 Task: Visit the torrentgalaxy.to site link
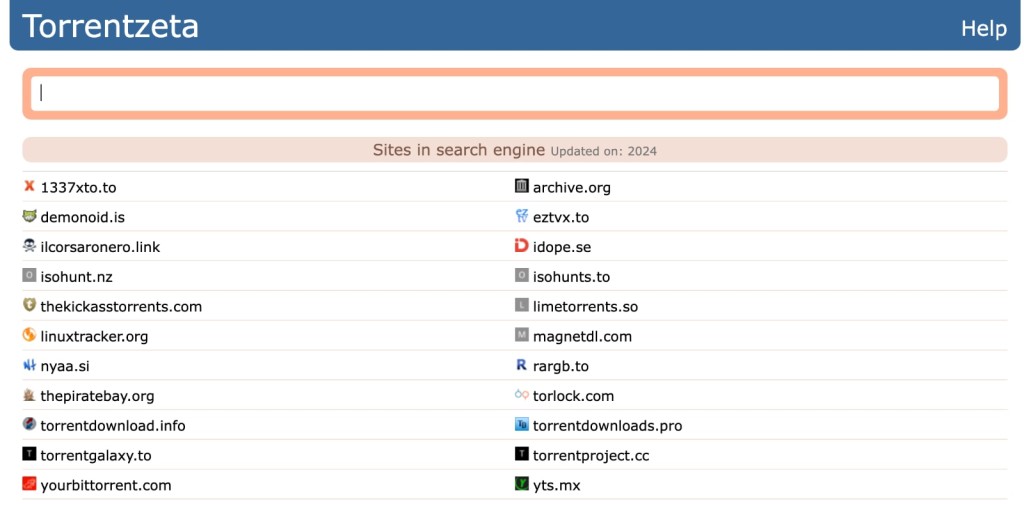click(96, 455)
